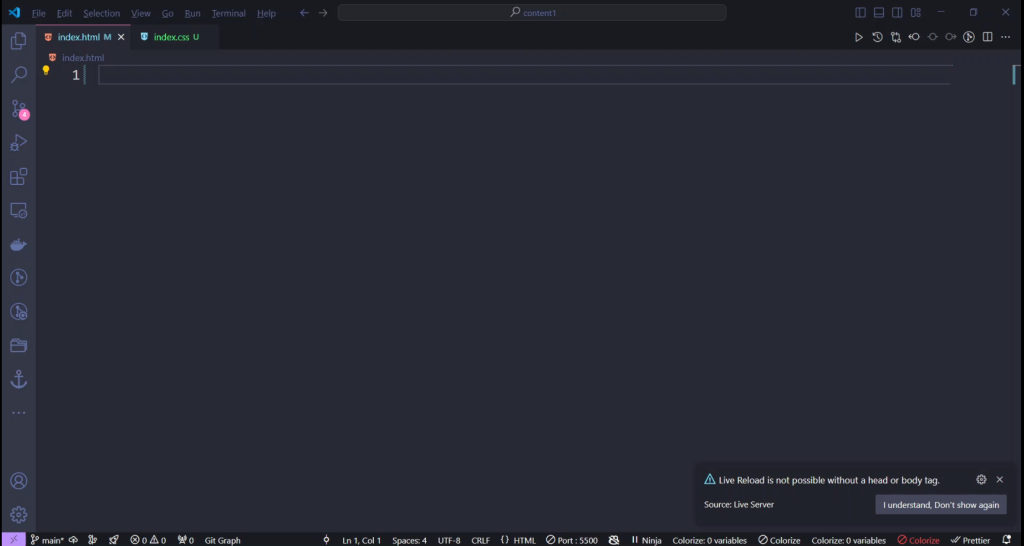Viewport: 1024px width, 546px height.
Task: Open the Manage gear menu
Action: point(18,515)
